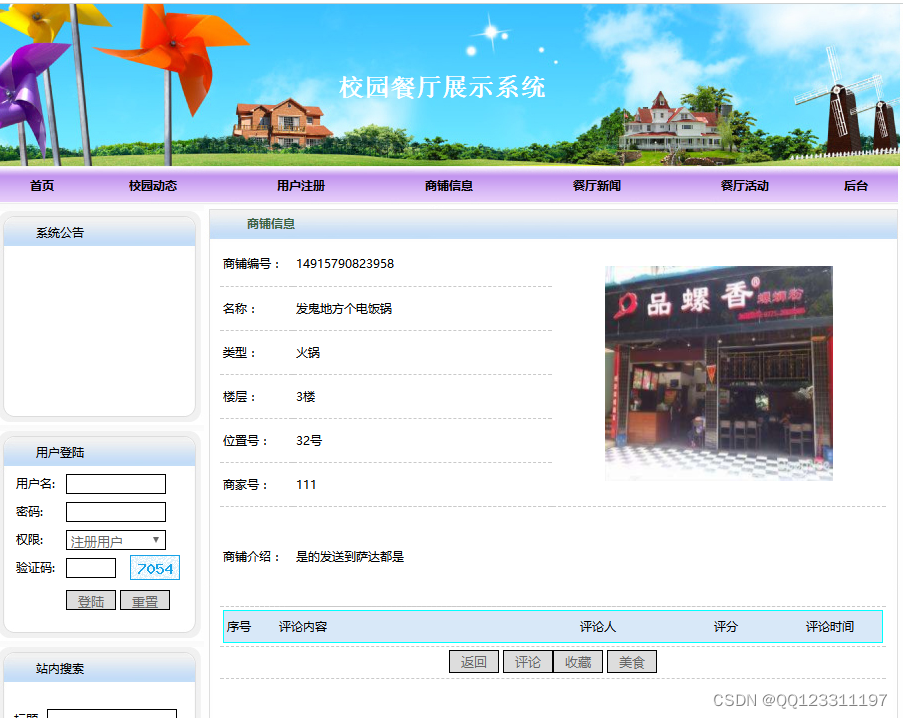Open the 餐厅新闻 menu item
The width and height of the screenshot is (903, 718).
click(597, 185)
